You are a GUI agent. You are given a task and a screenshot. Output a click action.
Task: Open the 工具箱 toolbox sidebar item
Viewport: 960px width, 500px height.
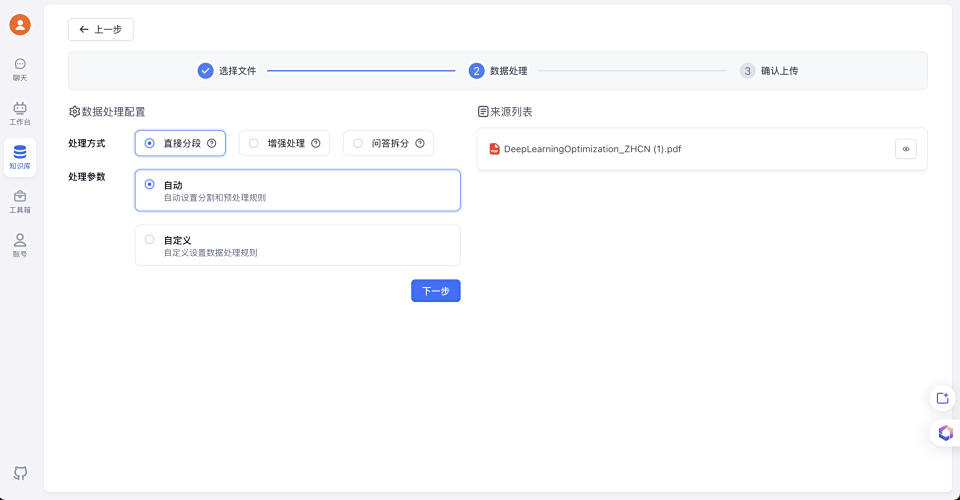tap(20, 202)
